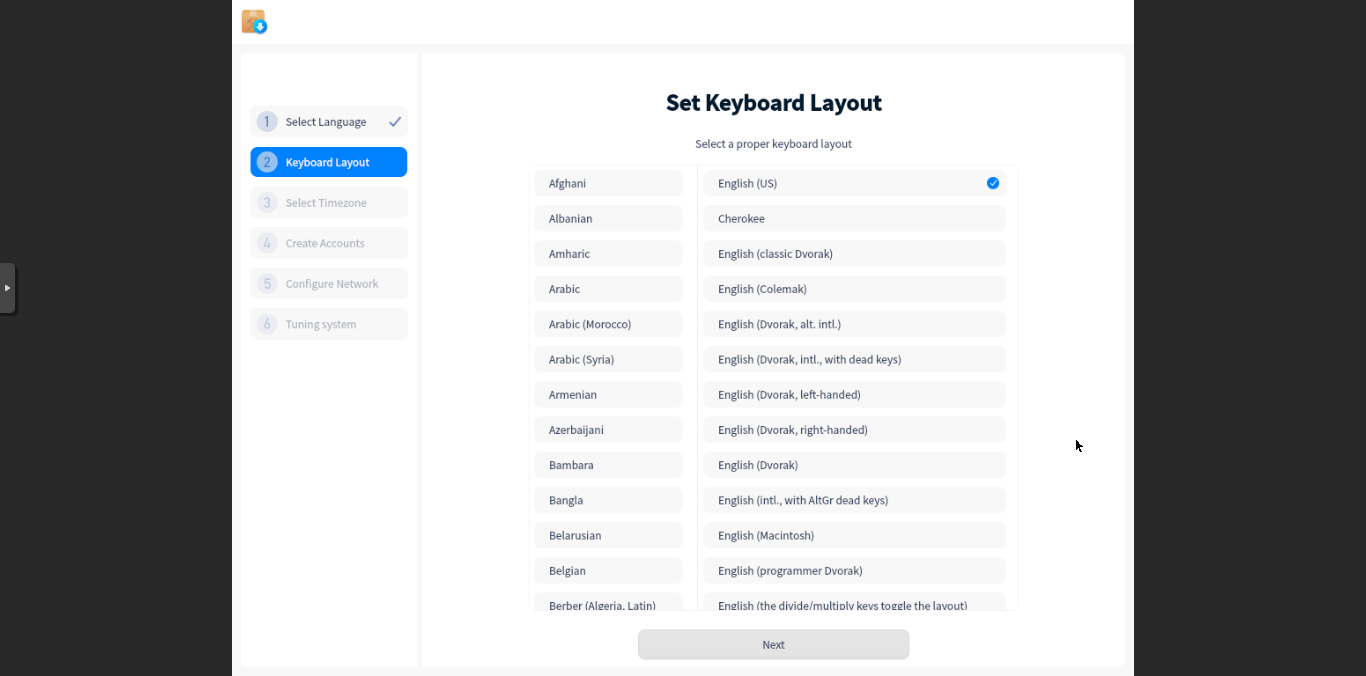Viewport: 1366px width, 676px height.
Task: Open the Select Language step
Action: pos(326,122)
